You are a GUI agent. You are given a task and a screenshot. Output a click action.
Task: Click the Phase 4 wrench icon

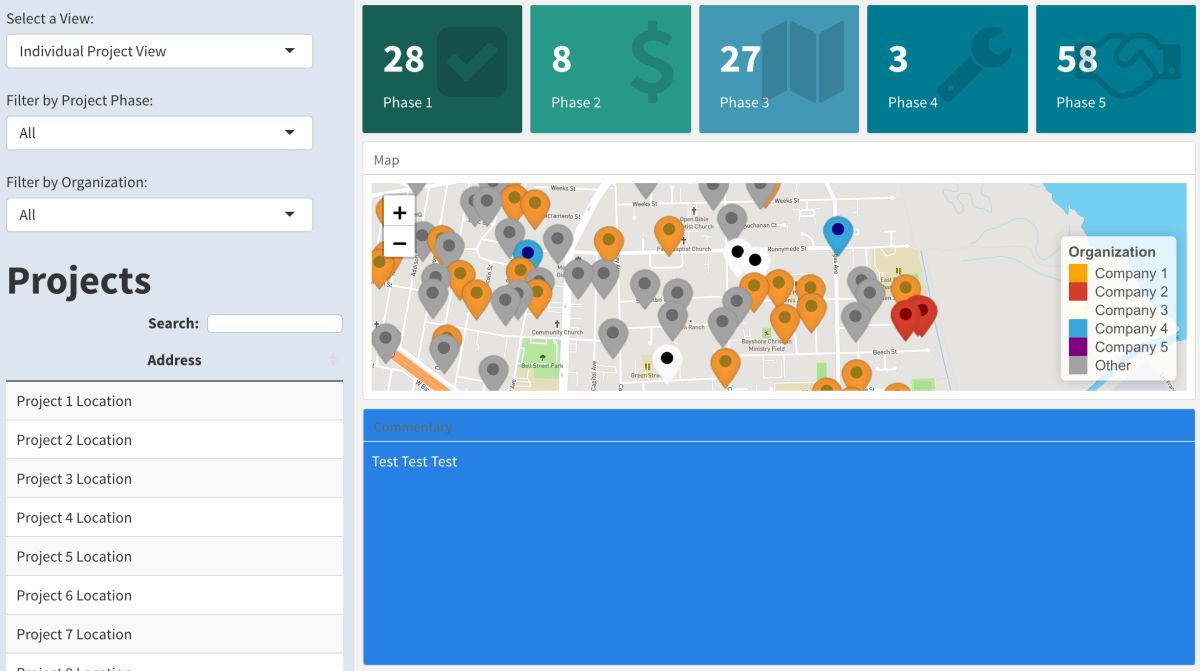[973, 62]
